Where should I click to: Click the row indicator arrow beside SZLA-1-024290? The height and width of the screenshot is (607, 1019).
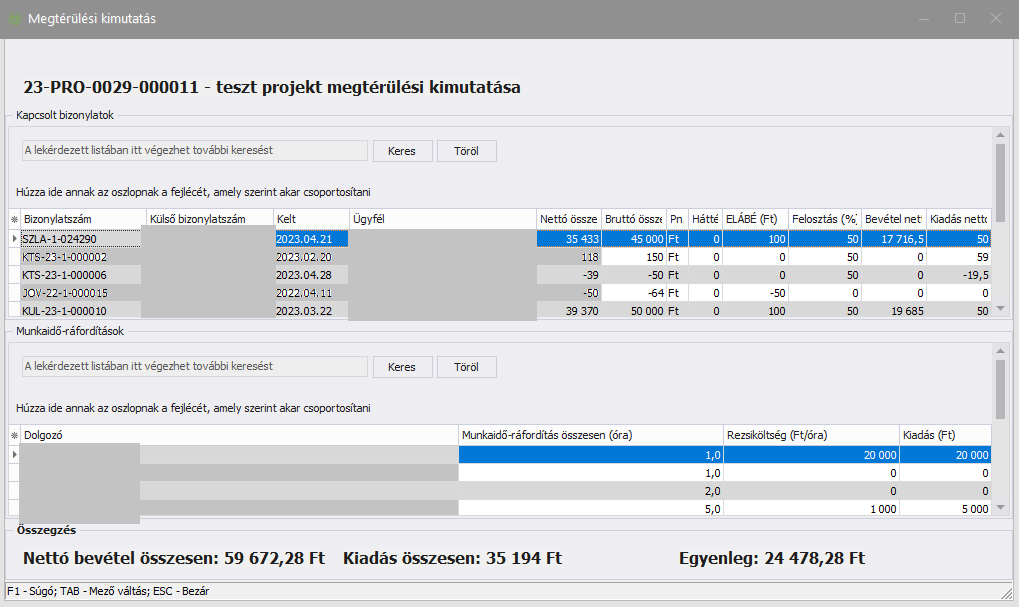point(14,239)
